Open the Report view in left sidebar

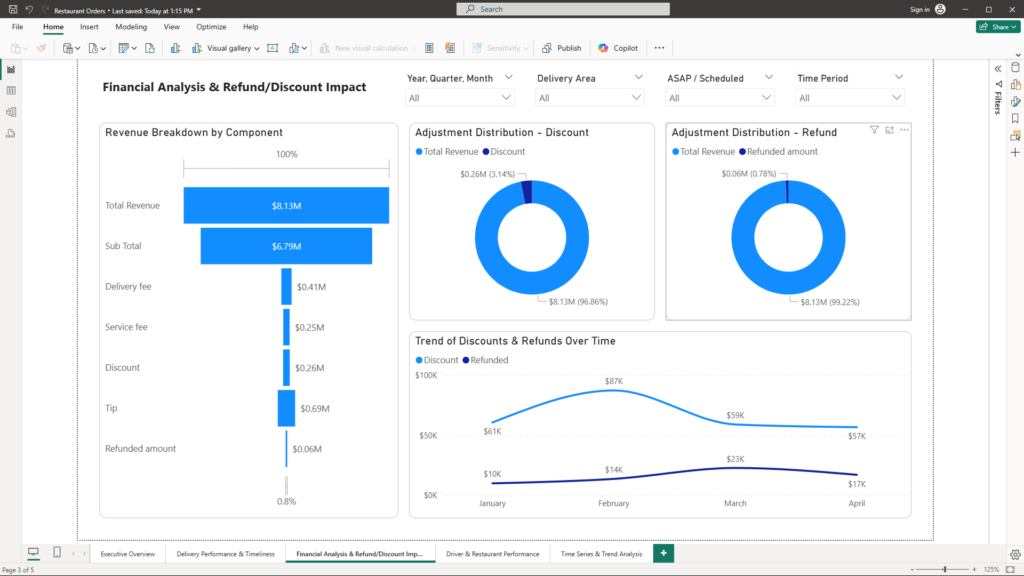pyautogui.click(x=11, y=70)
